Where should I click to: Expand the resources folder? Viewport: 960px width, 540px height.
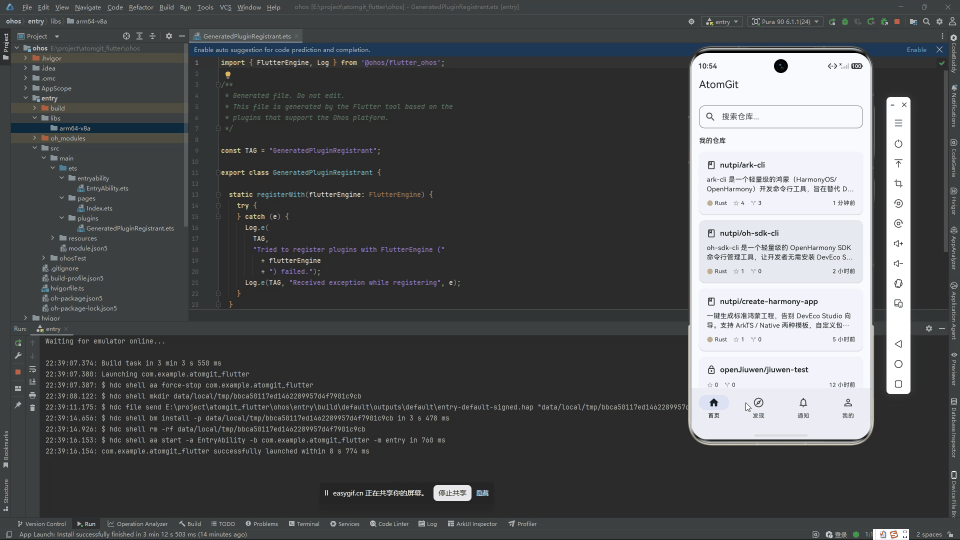coord(53,238)
